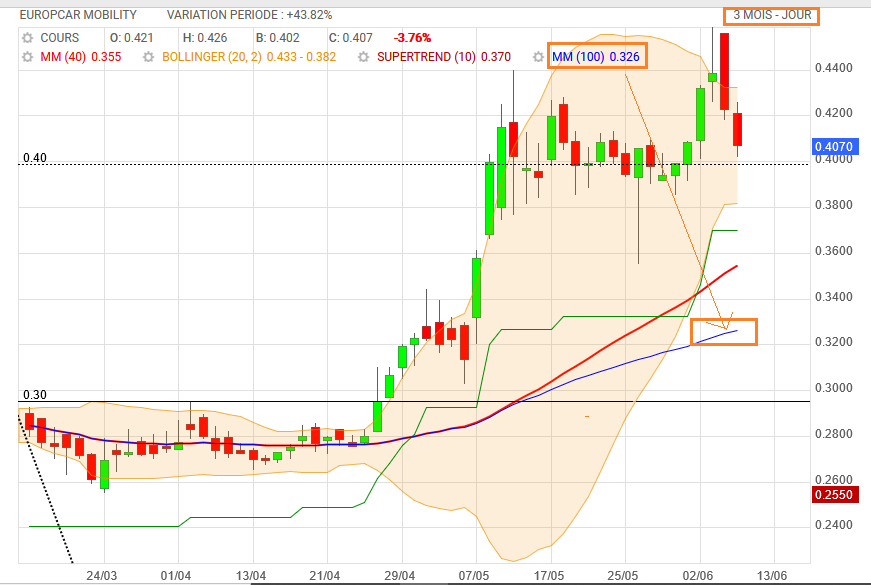Click the -3.76% daily change value

412,38
